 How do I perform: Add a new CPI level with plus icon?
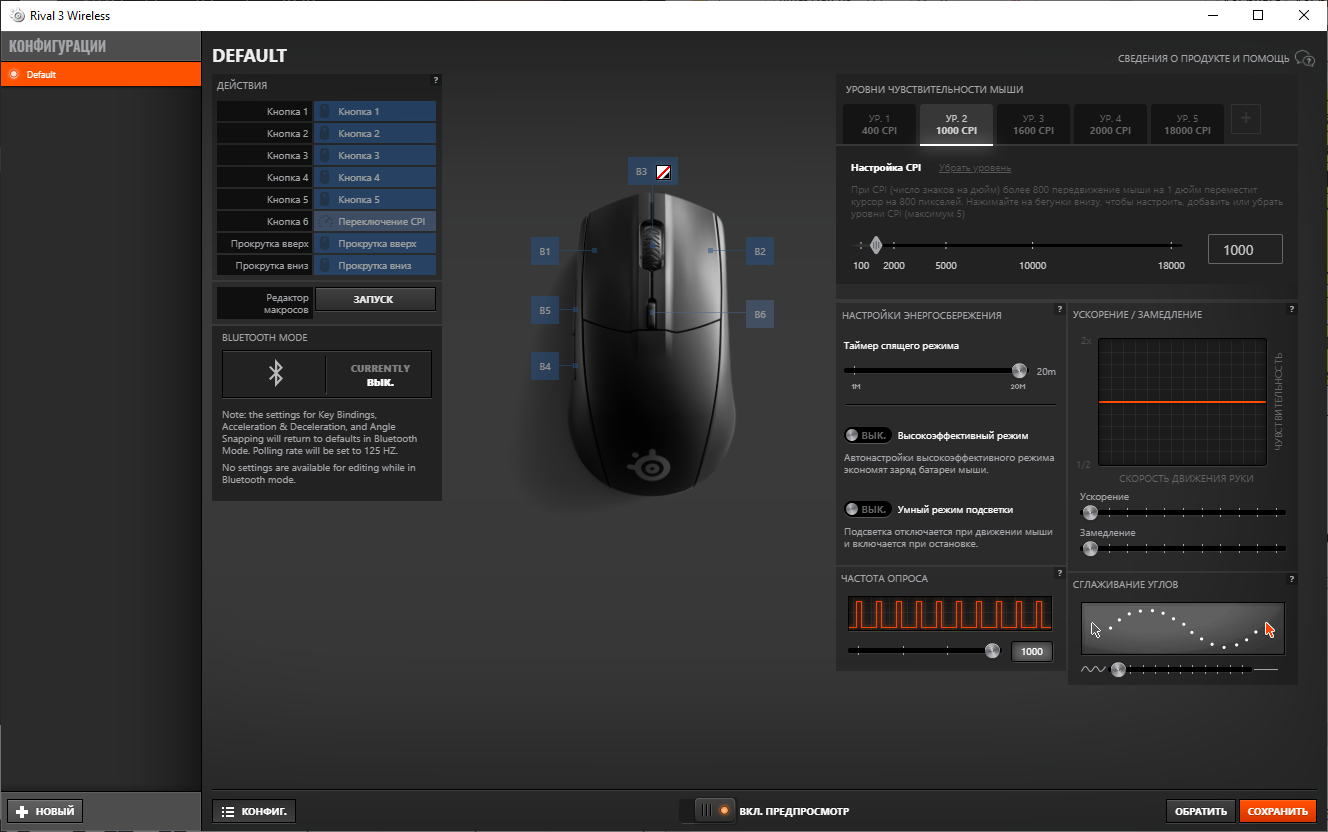pos(1245,119)
